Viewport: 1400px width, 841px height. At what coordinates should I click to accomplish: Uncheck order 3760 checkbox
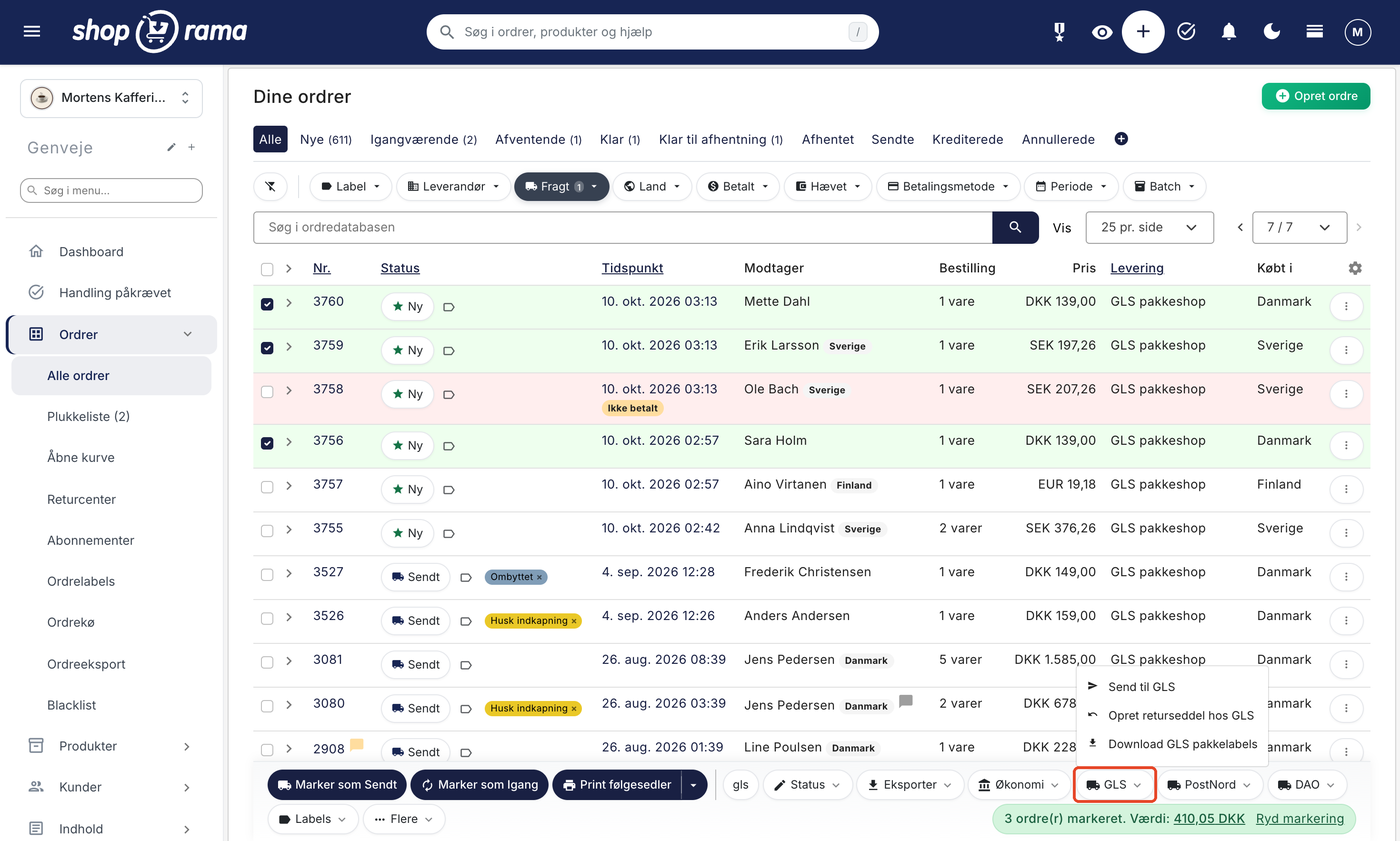click(267, 304)
